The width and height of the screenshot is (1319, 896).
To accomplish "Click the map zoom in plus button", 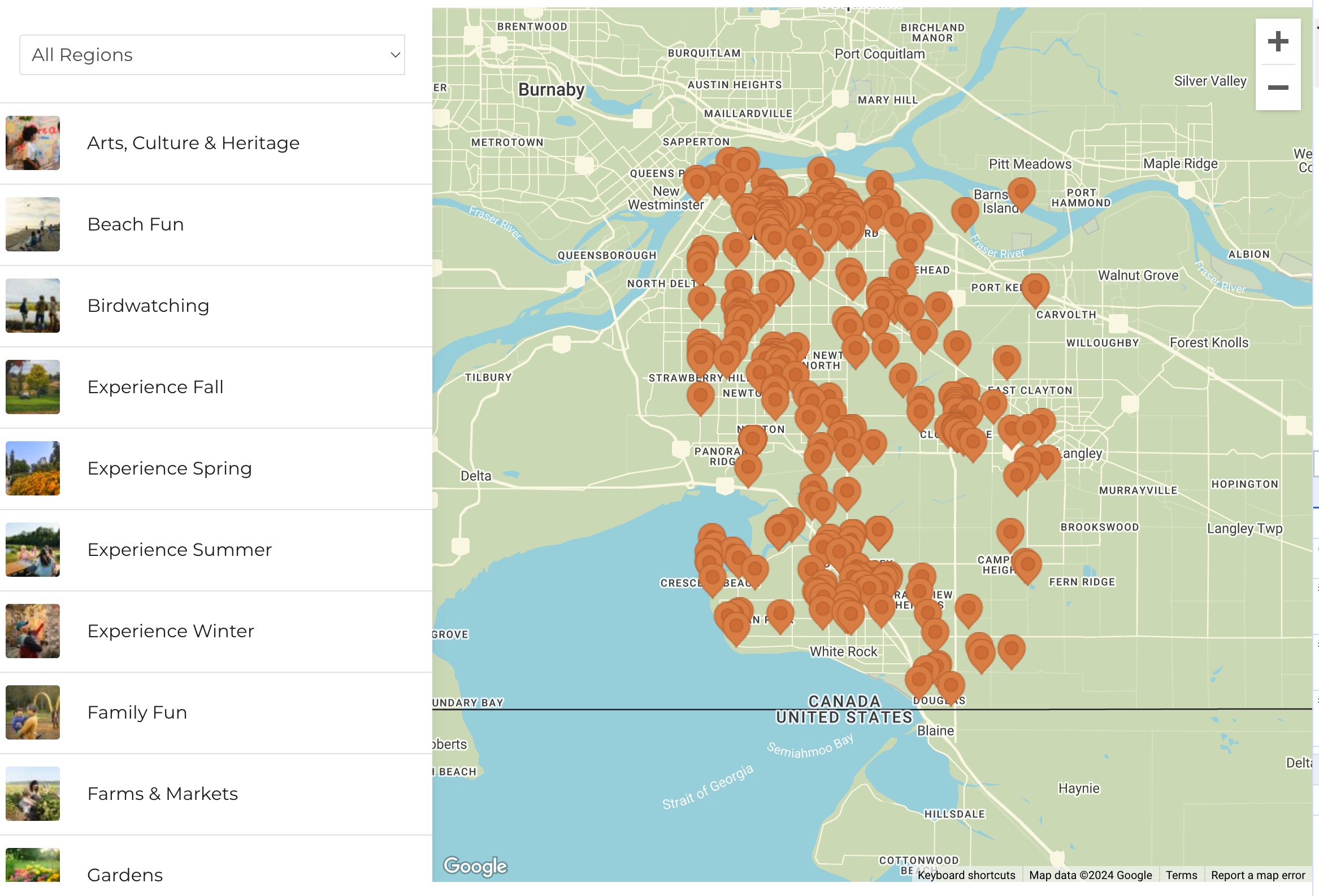I will 1278,41.
